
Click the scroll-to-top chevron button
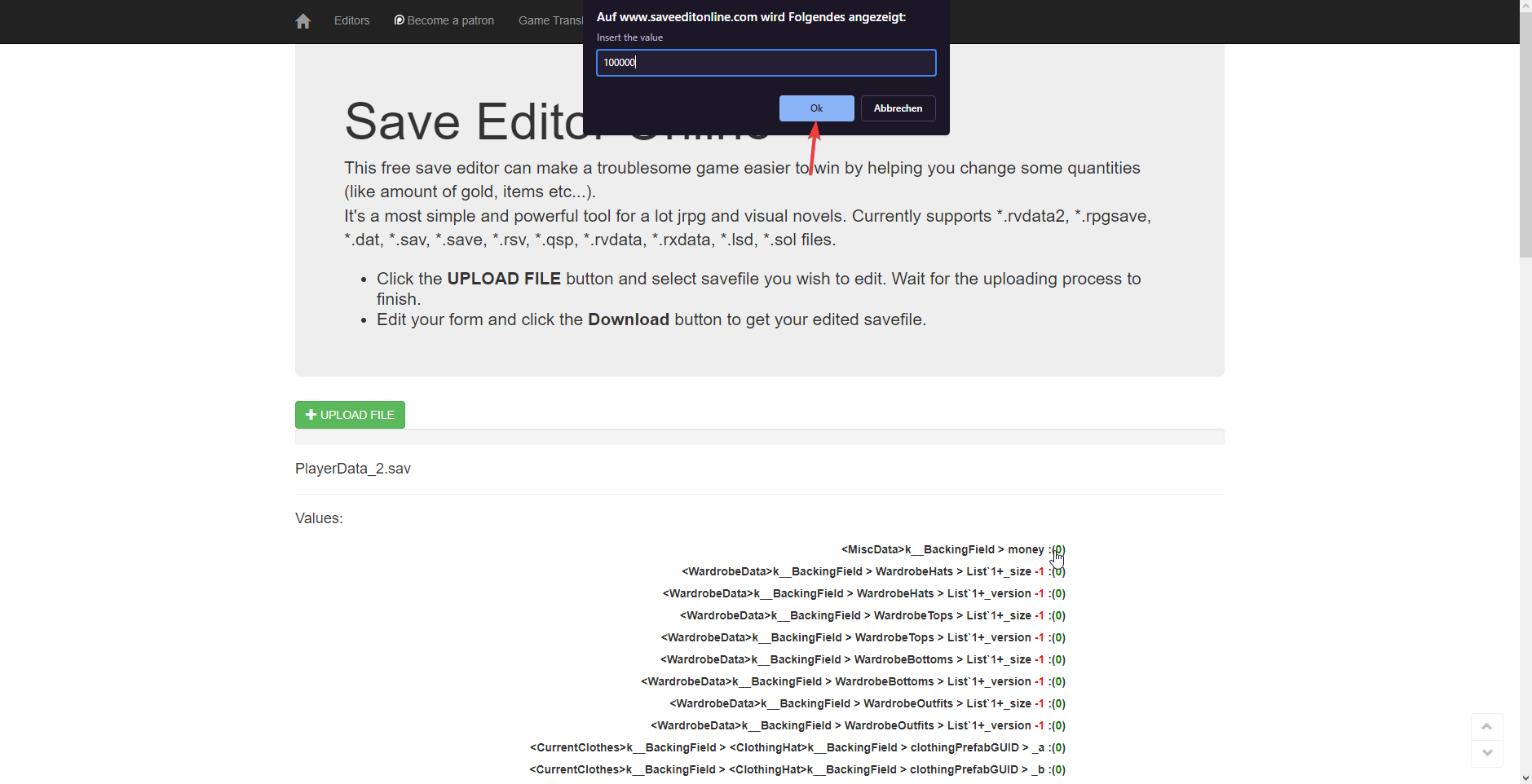point(1486,726)
